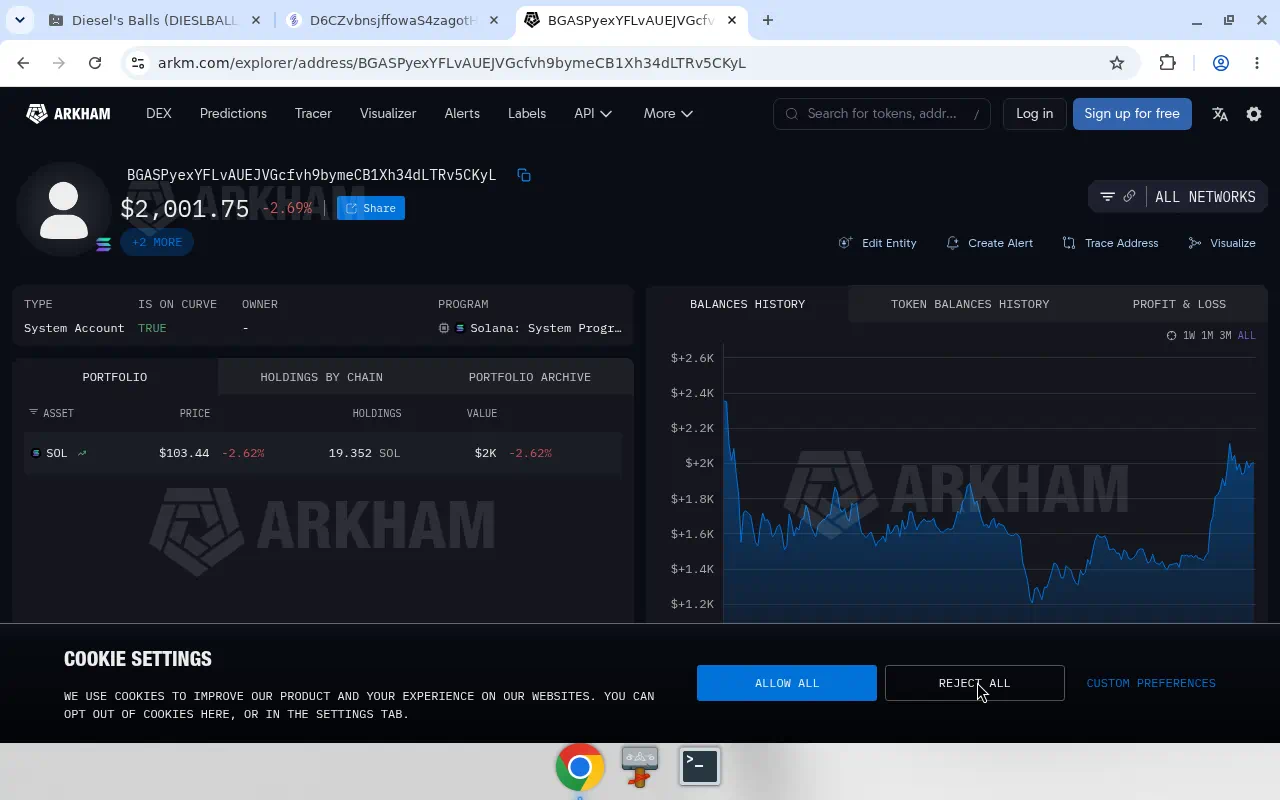
Task: Reload the page
Action: 95,63
